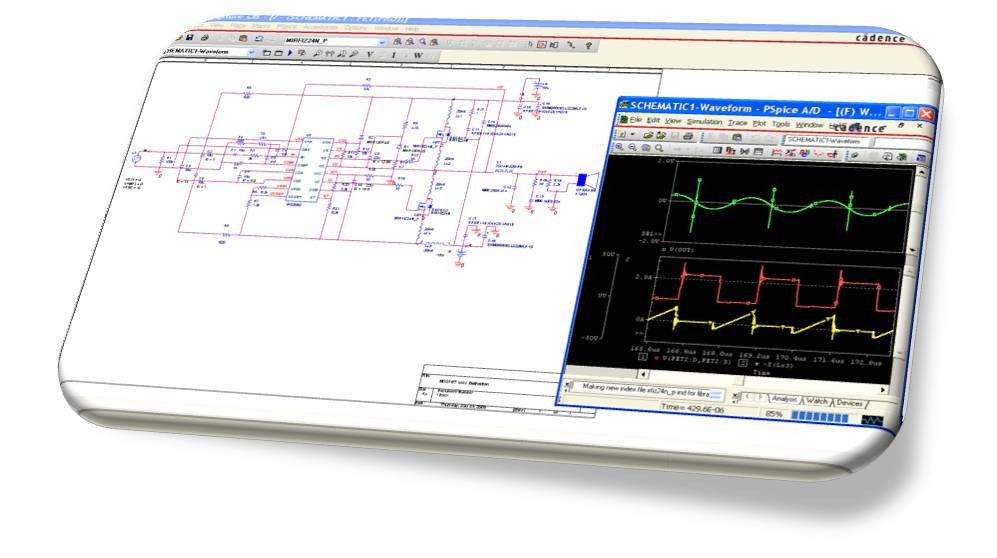Switch to the Analysis tab

(x=784, y=399)
